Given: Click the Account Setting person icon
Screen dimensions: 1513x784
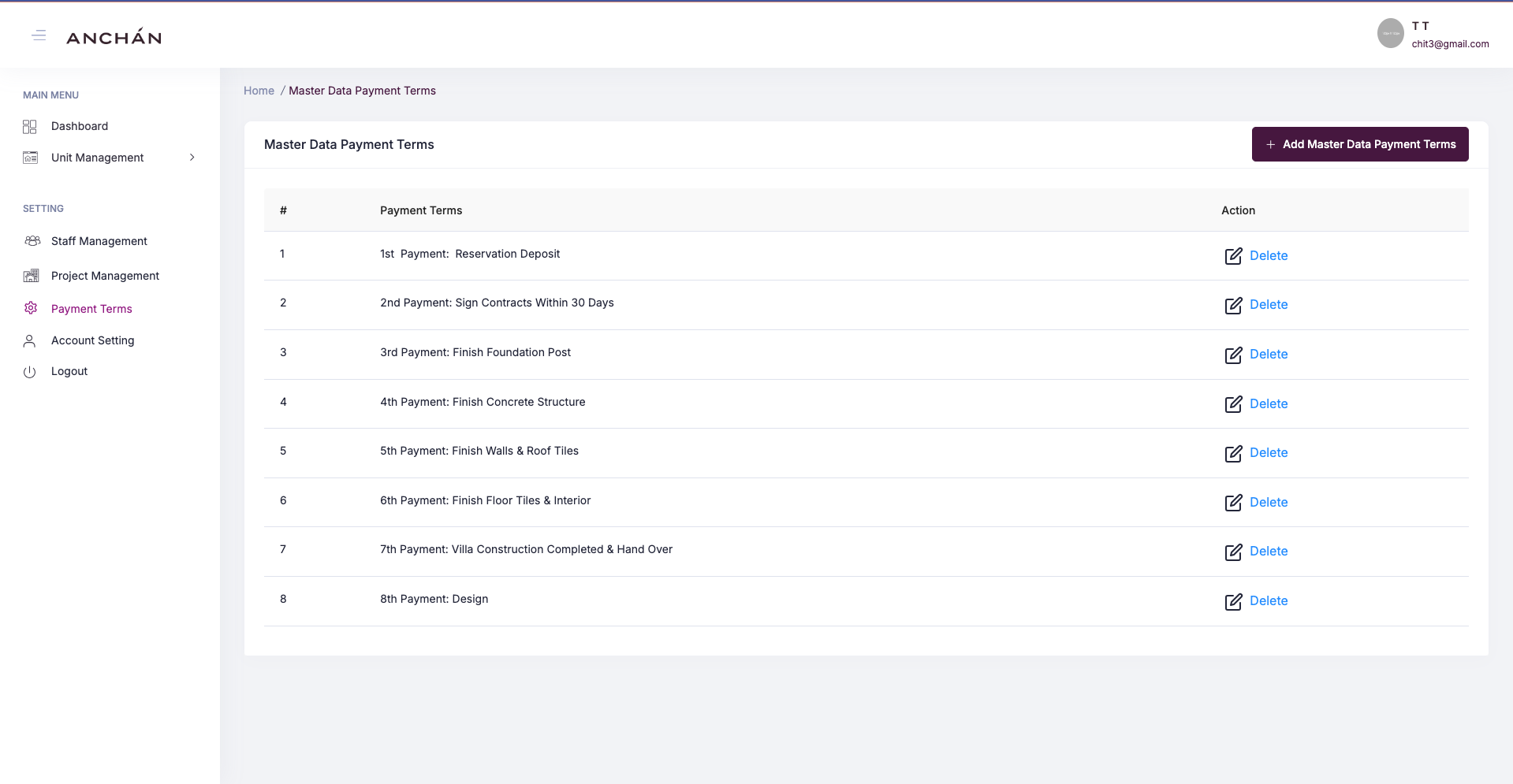Looking at the screenshot, I should (29, 340).
